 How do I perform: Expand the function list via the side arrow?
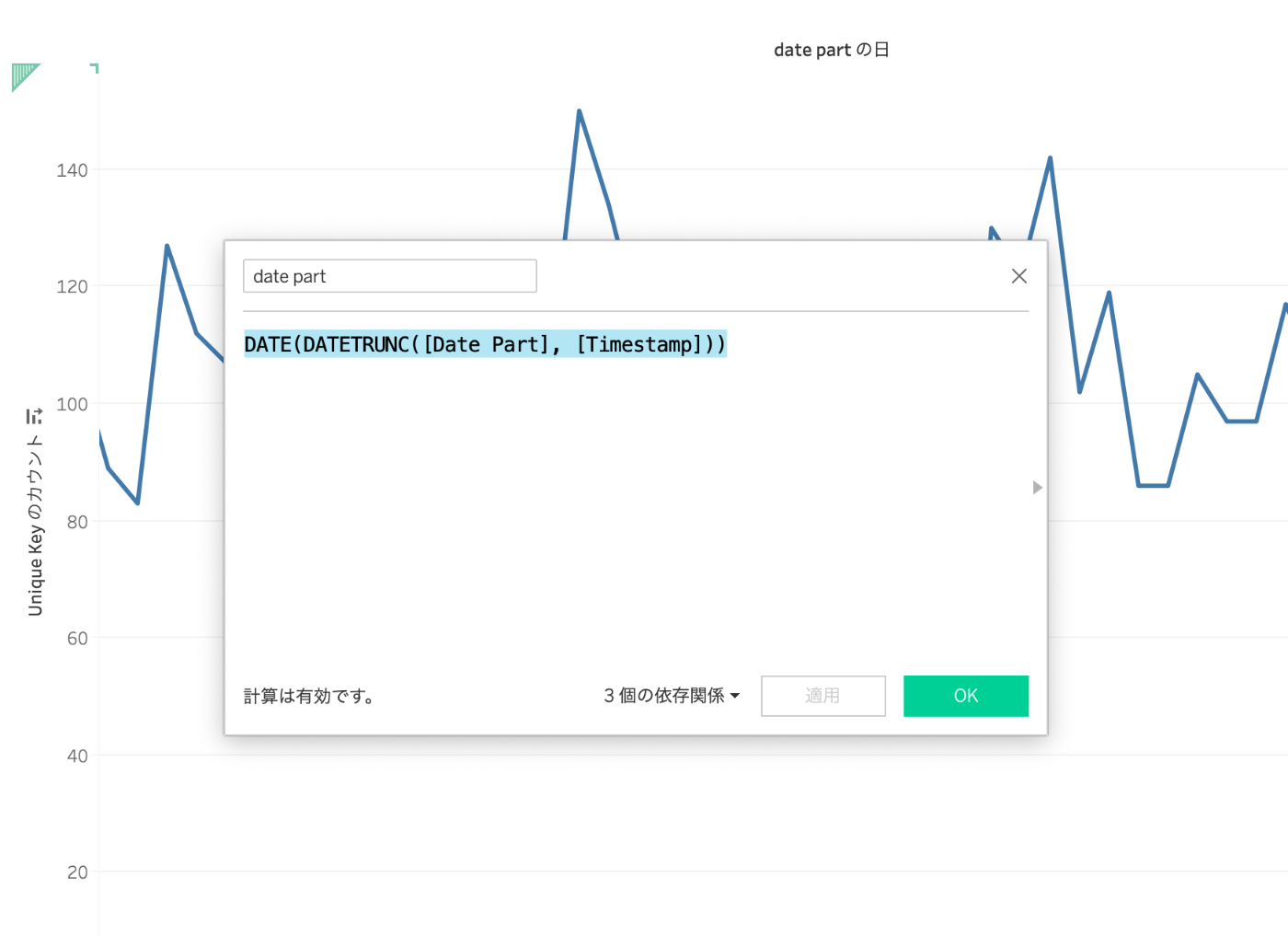pos(1038,488)
